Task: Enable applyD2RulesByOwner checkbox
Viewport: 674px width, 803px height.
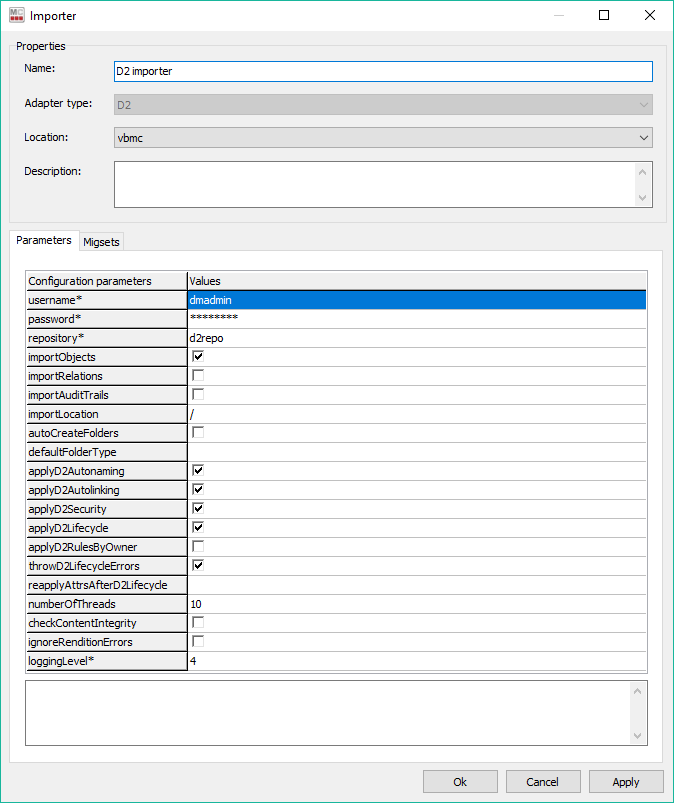Action: pyautogui.click(x=198, y=547)
